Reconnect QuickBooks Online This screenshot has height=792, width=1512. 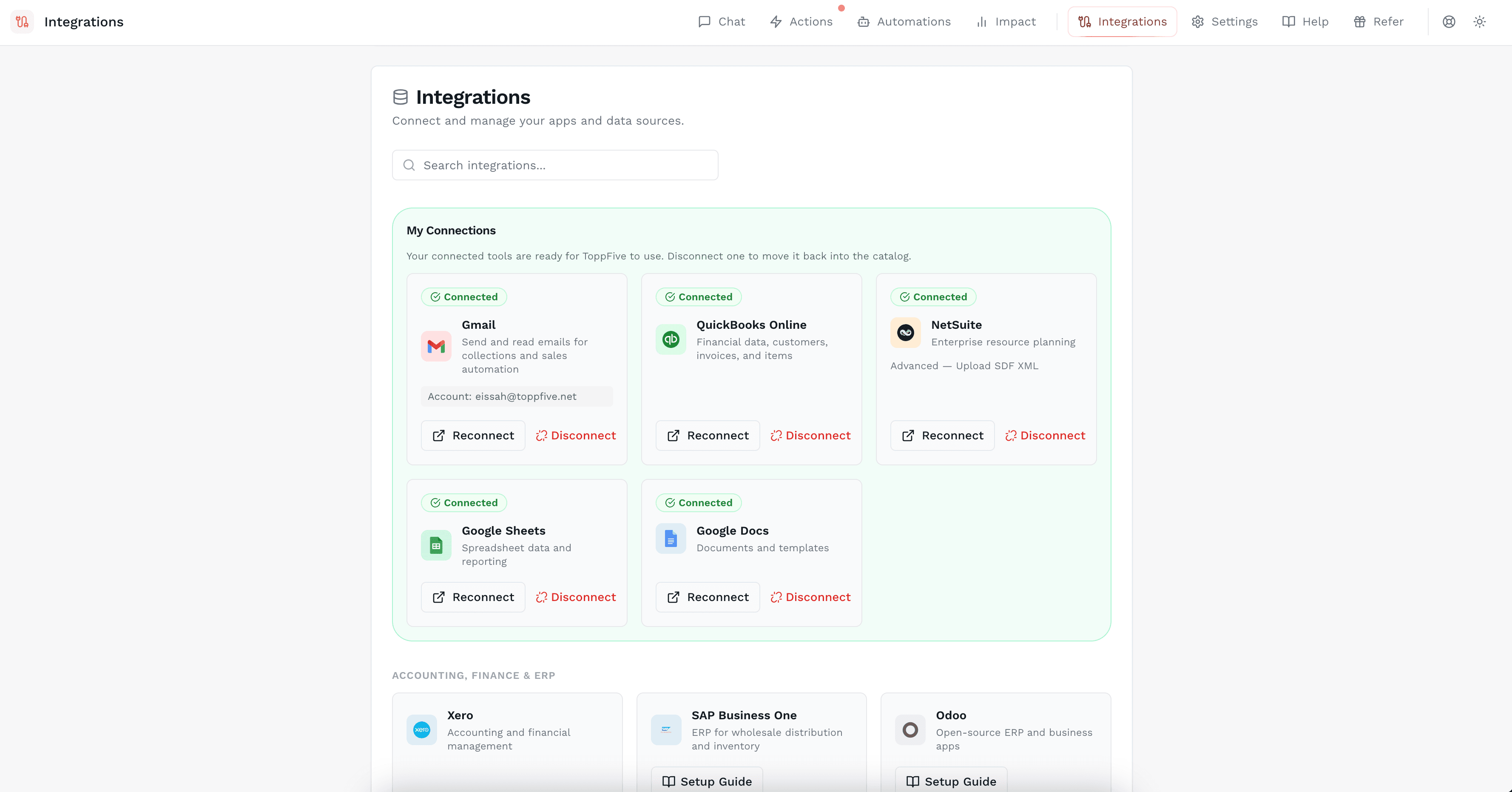pos(707,436)
